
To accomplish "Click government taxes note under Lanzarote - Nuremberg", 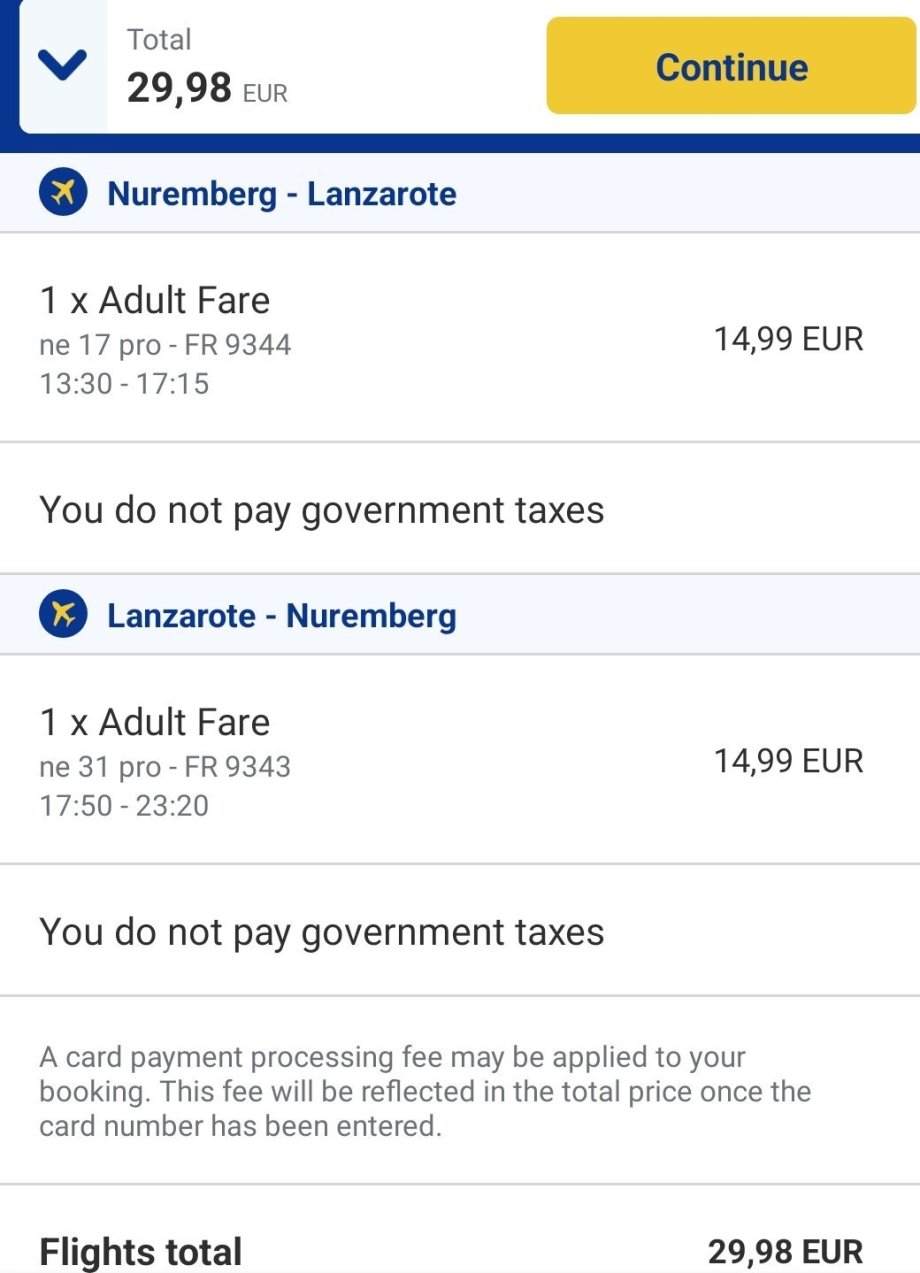I will pyautogui.click(x=322, y=932).
